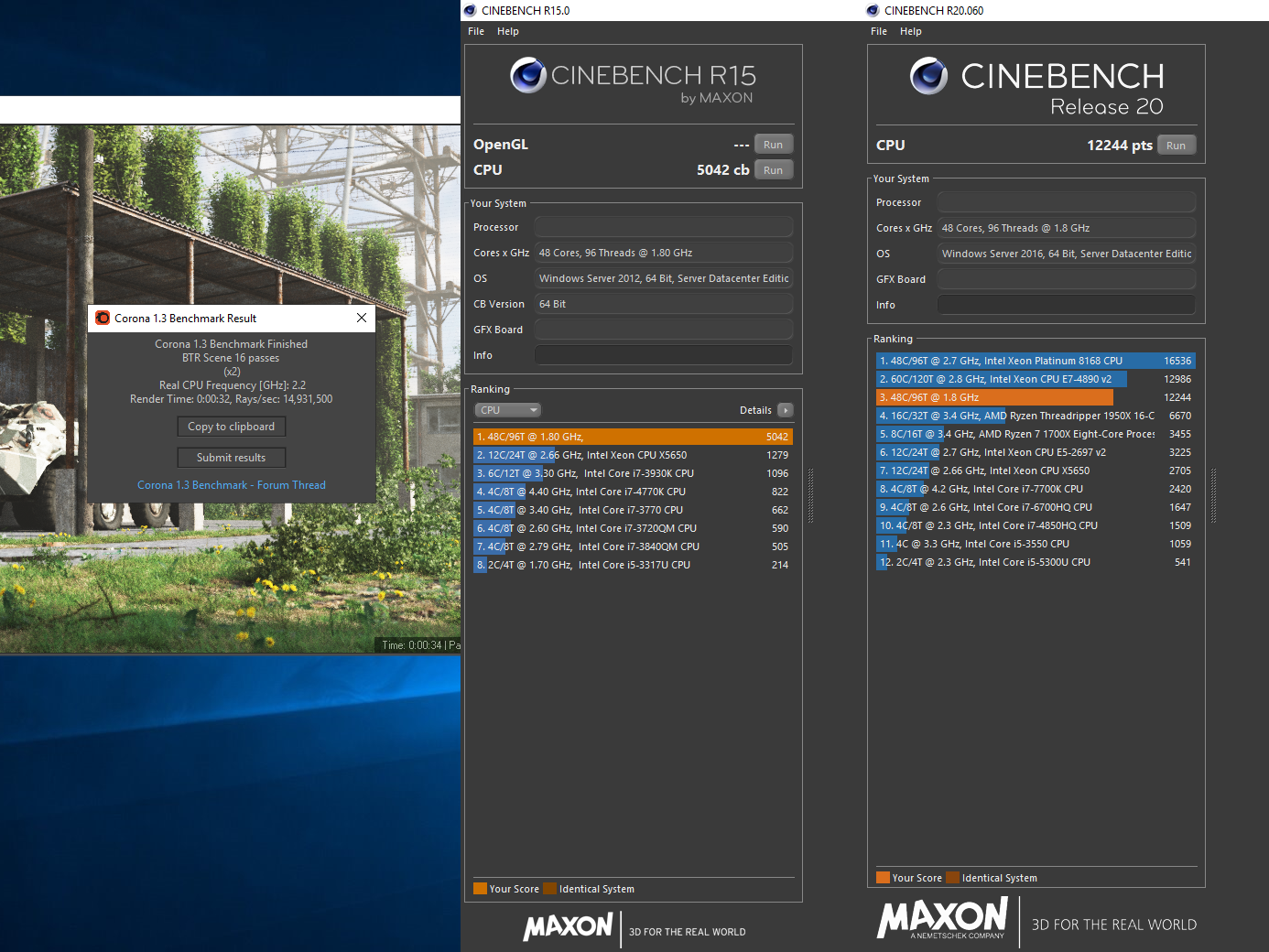
Task: Click the 5042 cb CPU score in R15
Action: click(x=723, y=170)
